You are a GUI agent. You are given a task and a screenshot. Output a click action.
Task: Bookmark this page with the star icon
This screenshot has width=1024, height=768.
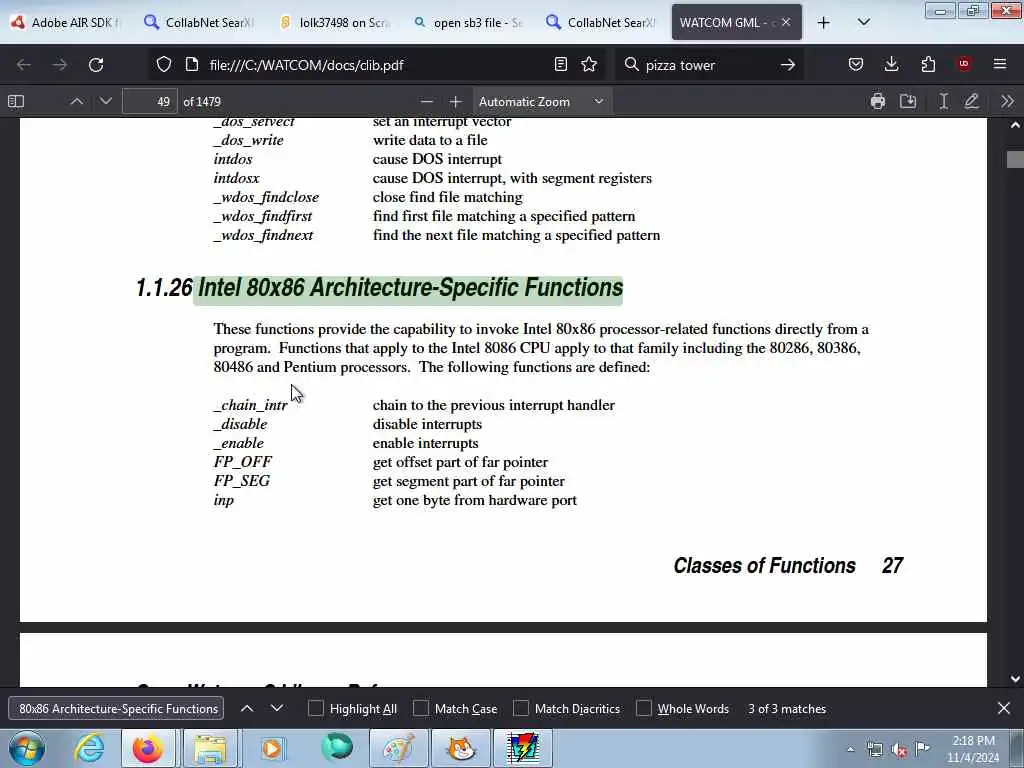point(589,64)
